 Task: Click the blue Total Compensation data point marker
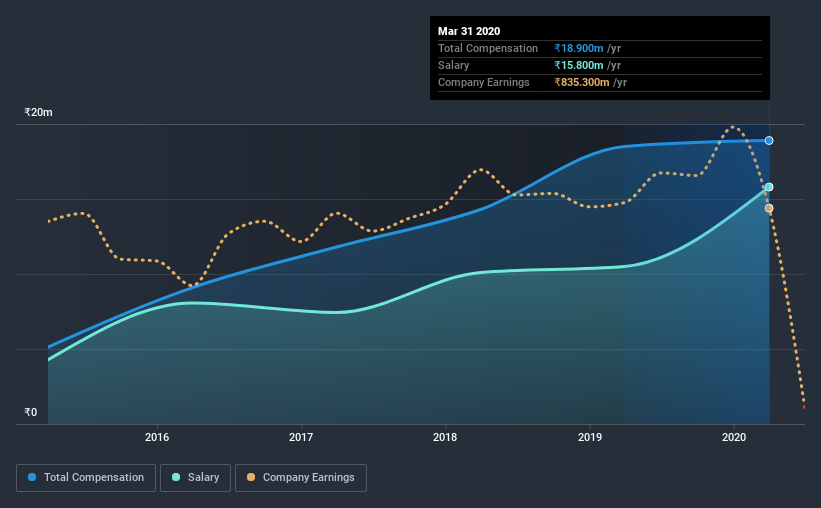pyautogui.click(x=769, y=140)
